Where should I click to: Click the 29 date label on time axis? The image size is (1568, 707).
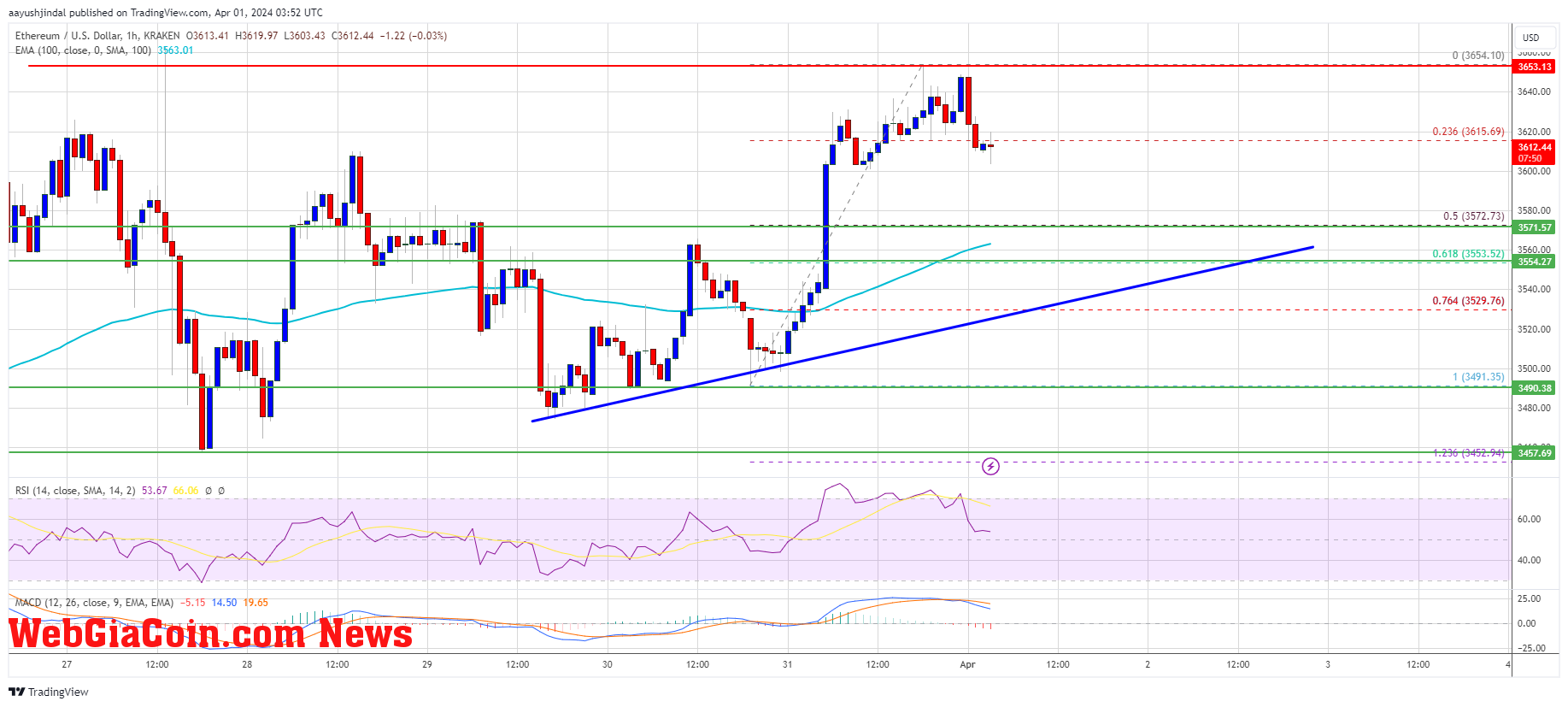pyautogui.click(x=427, y=664)
